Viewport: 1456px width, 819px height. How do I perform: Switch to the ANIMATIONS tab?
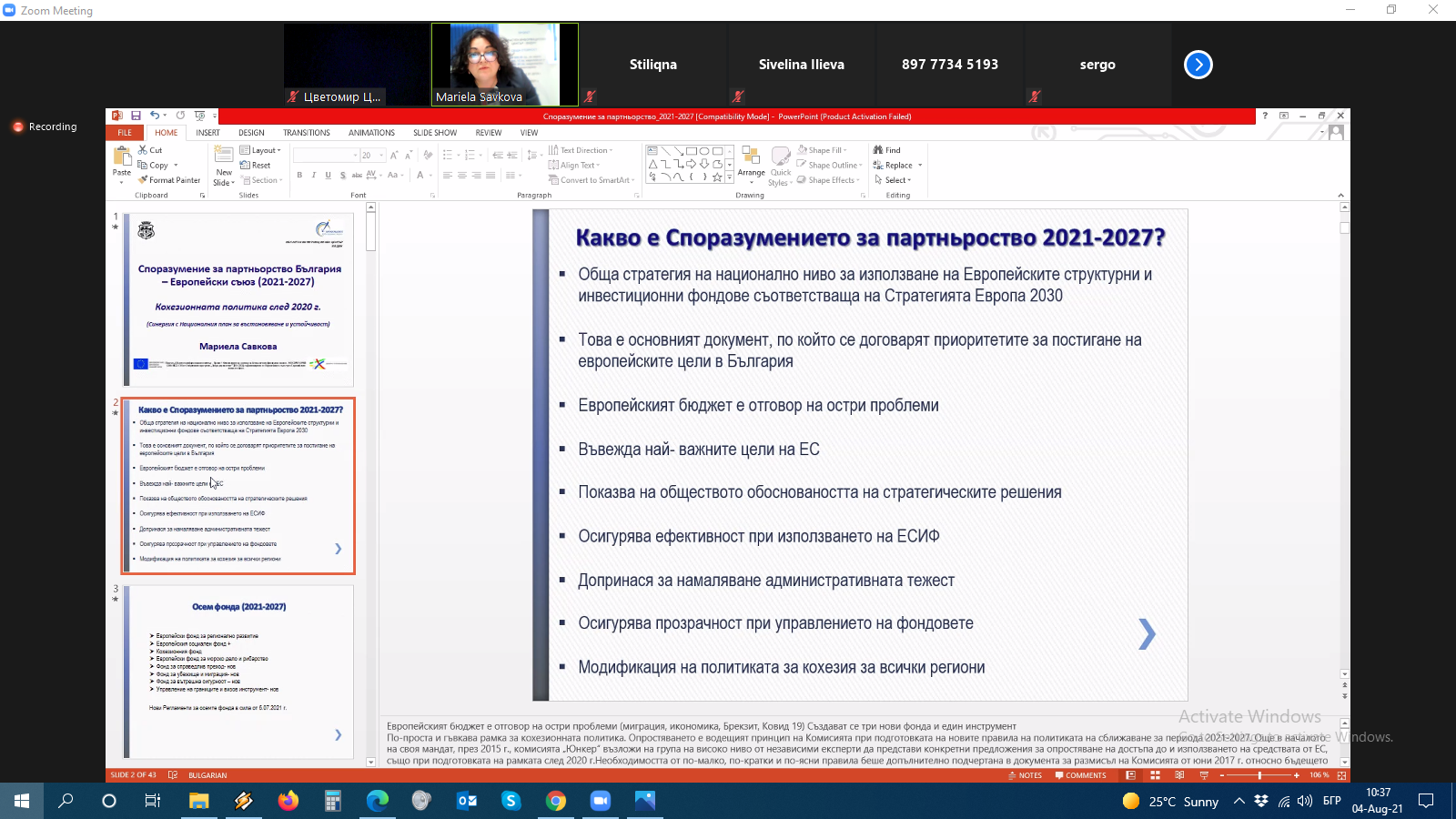371,133
